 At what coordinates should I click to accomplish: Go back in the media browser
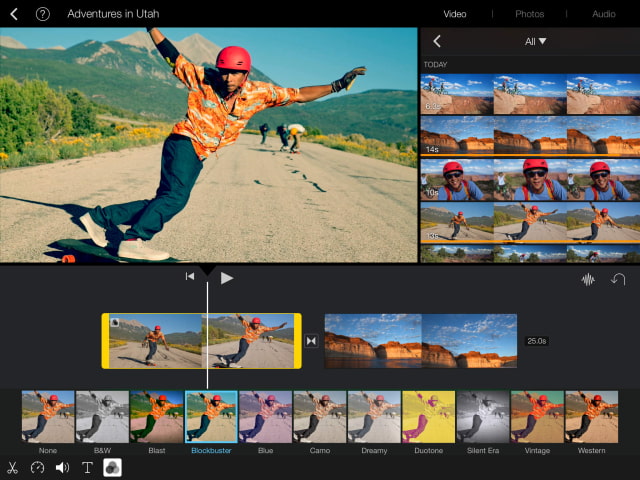(437, 42)
